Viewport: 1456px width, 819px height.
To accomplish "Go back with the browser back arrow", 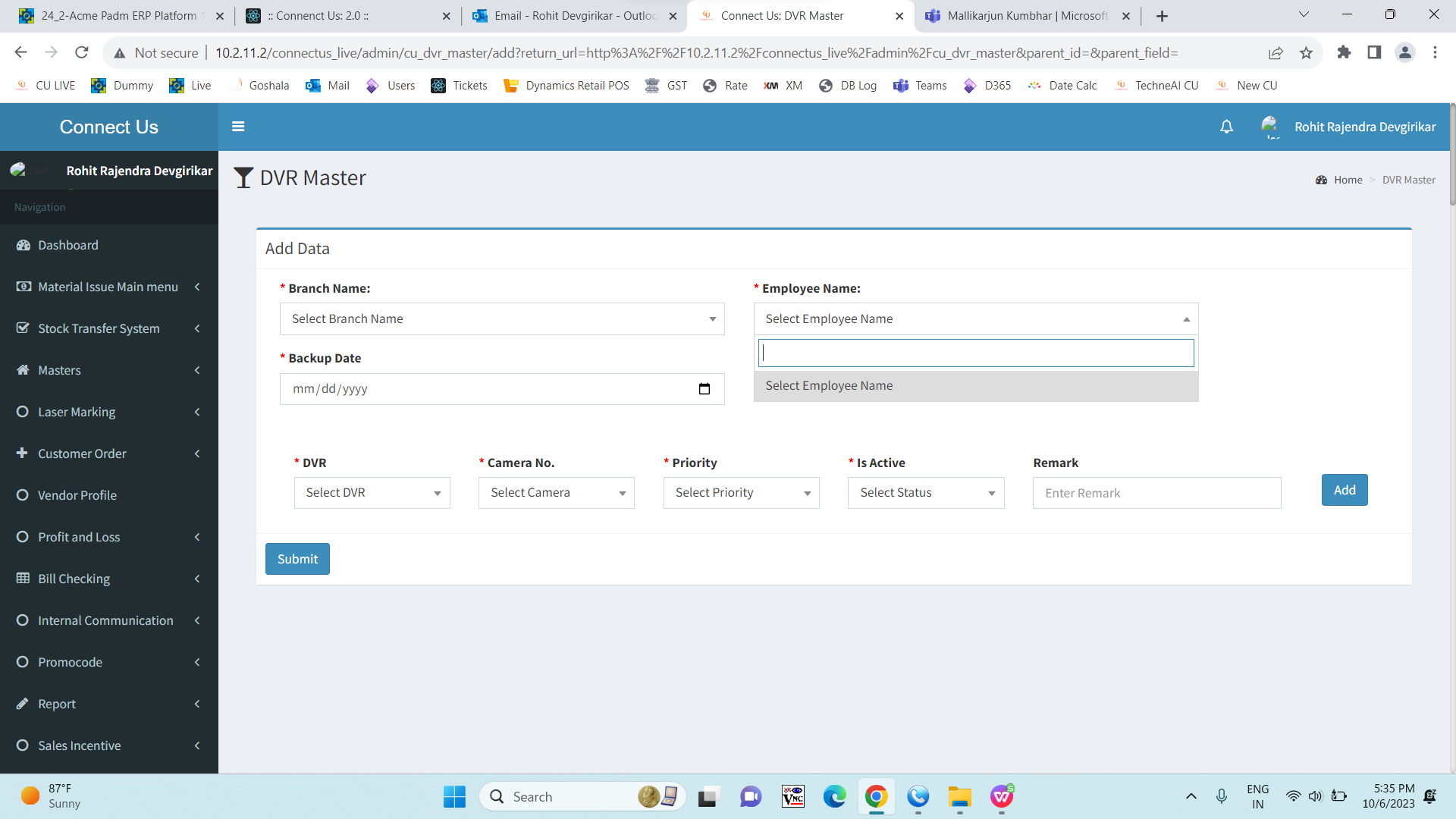I will click(21, 52).
